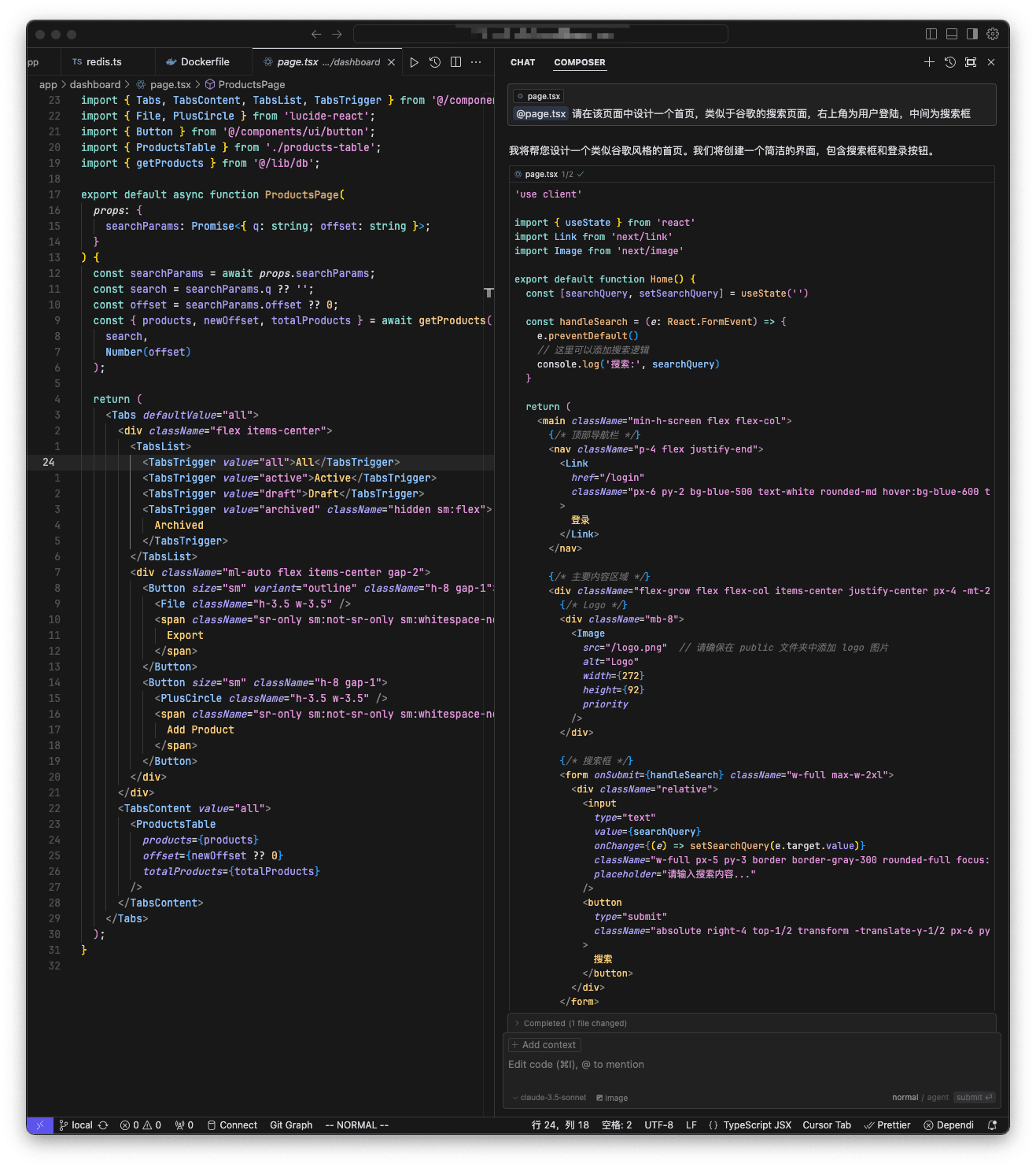
Task: Click the git sync icon beside local
Action: tap(103, 1125)
